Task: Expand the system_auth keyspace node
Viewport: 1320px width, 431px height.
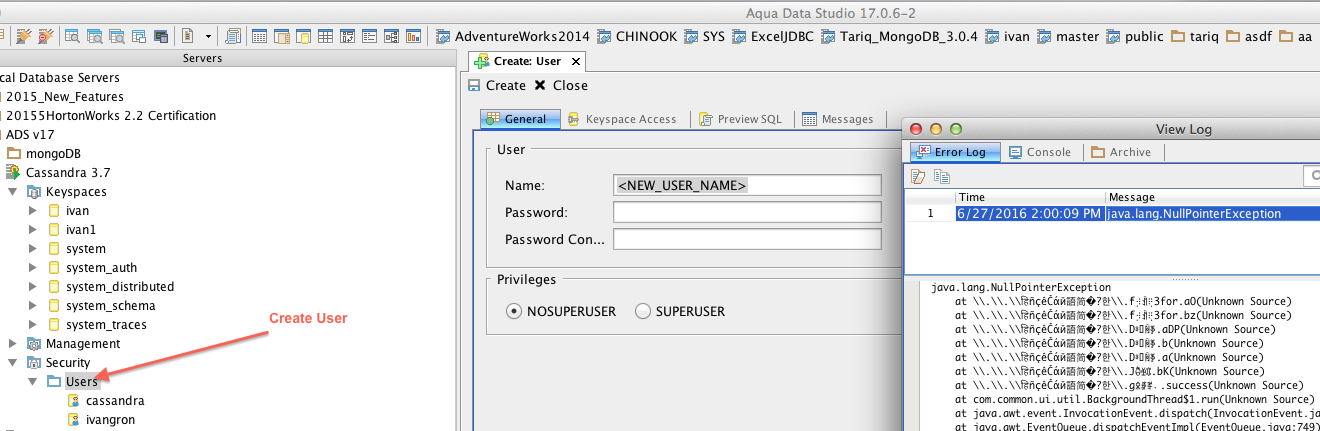Action: point(33,267)
